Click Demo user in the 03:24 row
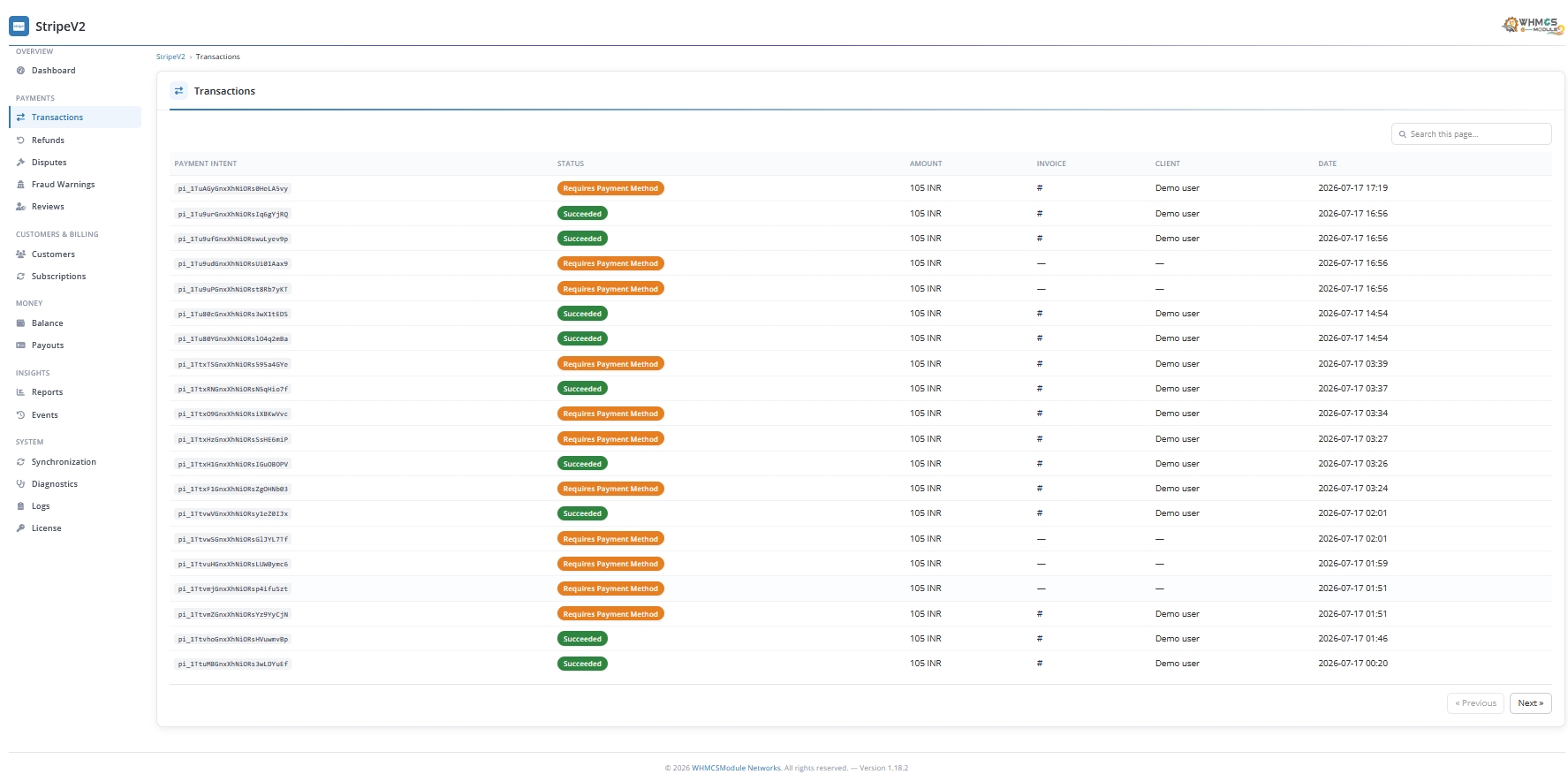 (1177, 489)
